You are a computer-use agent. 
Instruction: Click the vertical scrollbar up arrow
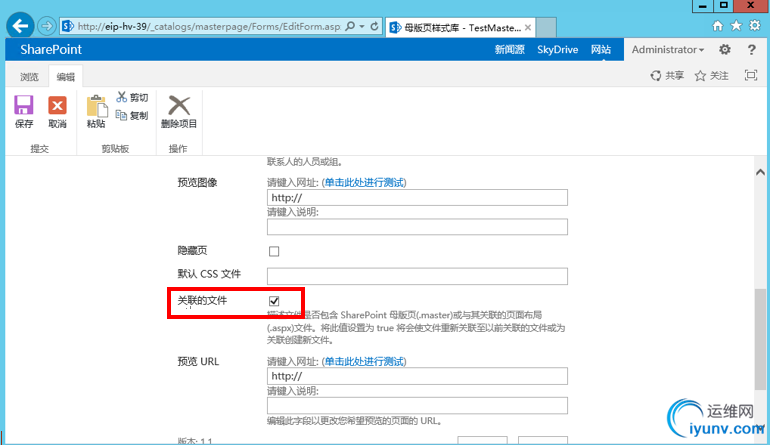tap(760, 172)
